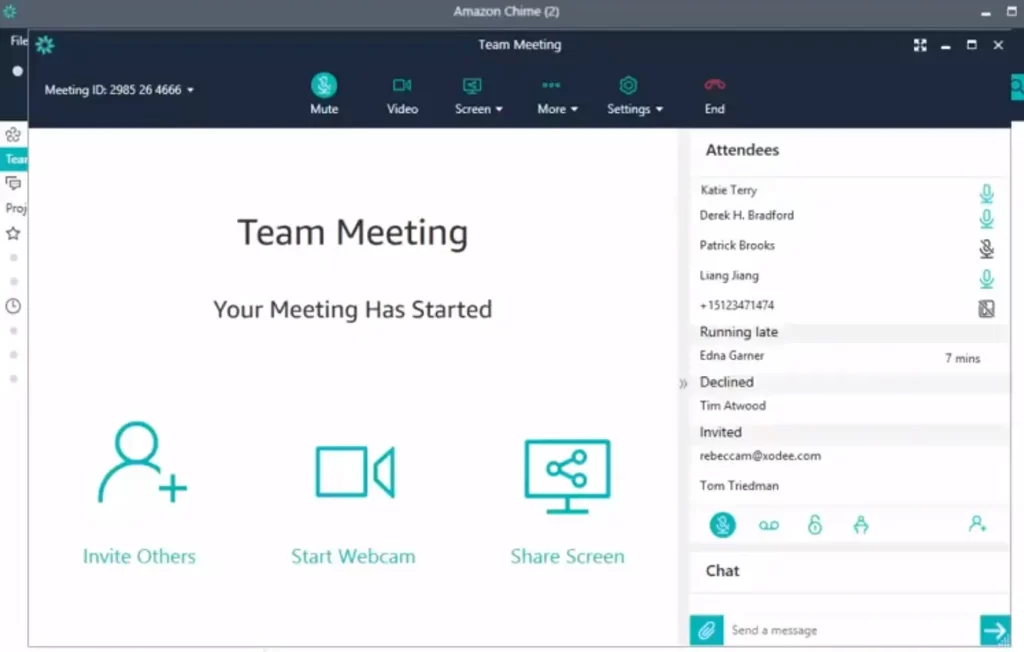Open the chat rooms icon in Chime sidebar
Viewport: 1024px width, 652px height.
pyautogui.click(x=13, y=183)
